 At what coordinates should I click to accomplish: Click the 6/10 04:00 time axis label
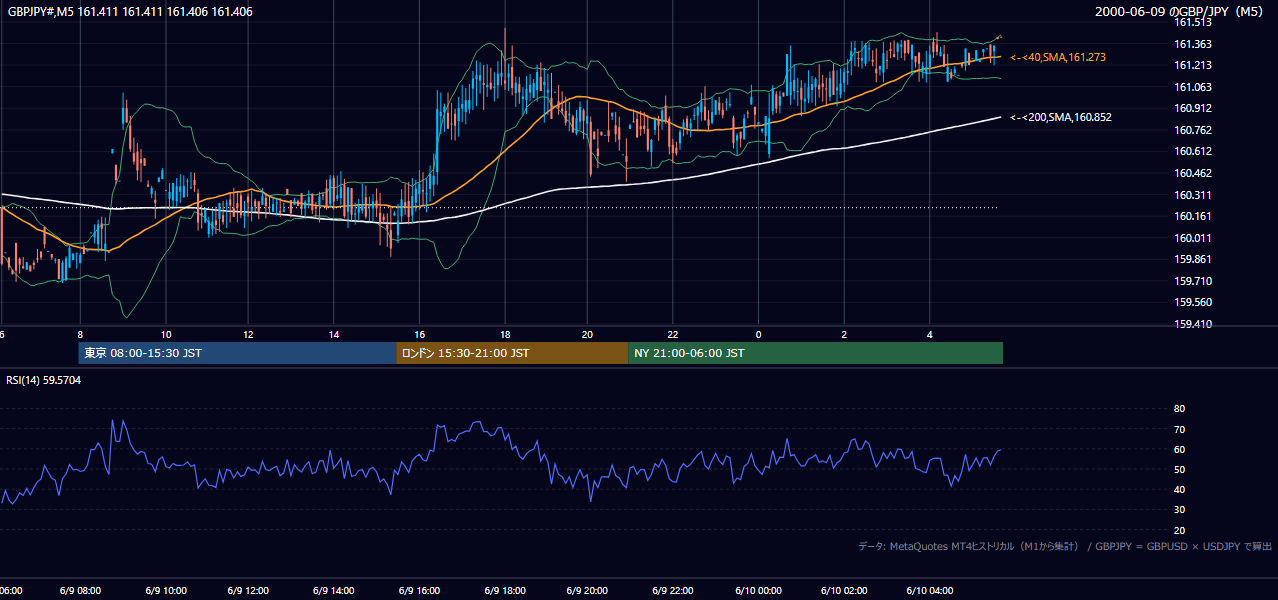[929, 591]
